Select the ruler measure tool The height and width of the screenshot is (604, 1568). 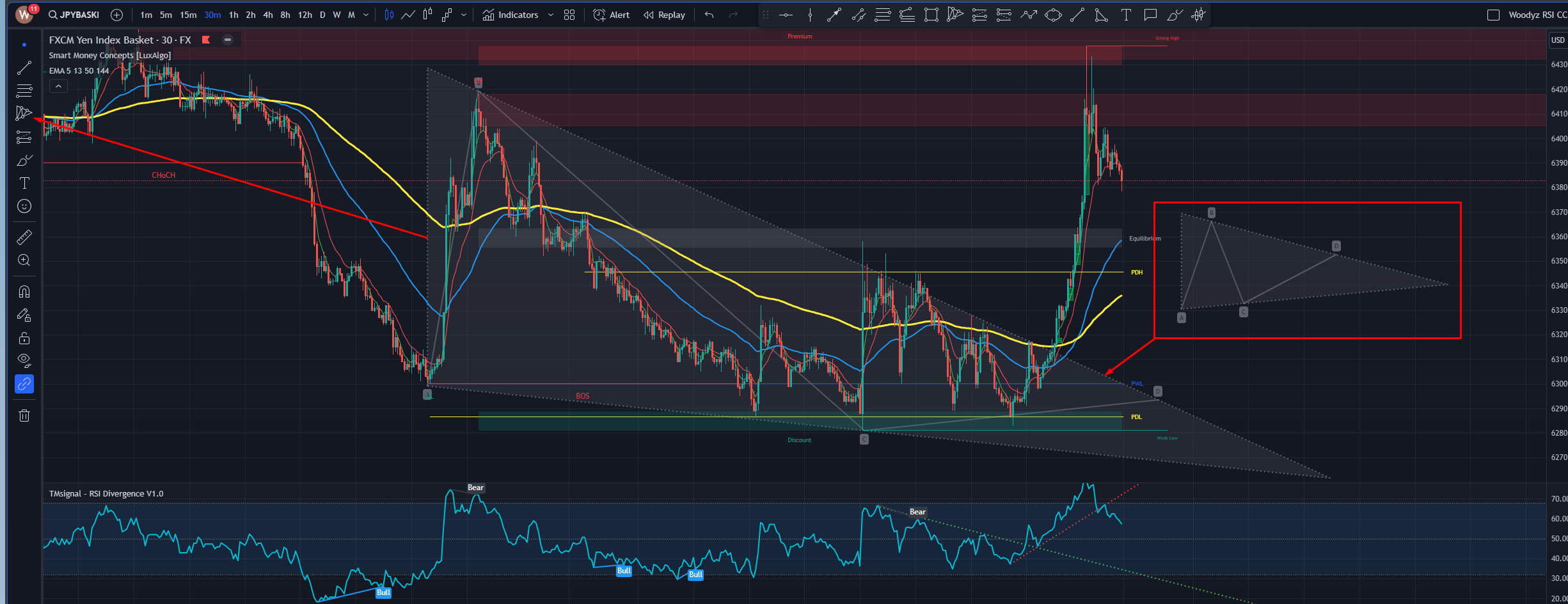click(x=24, y=237)
